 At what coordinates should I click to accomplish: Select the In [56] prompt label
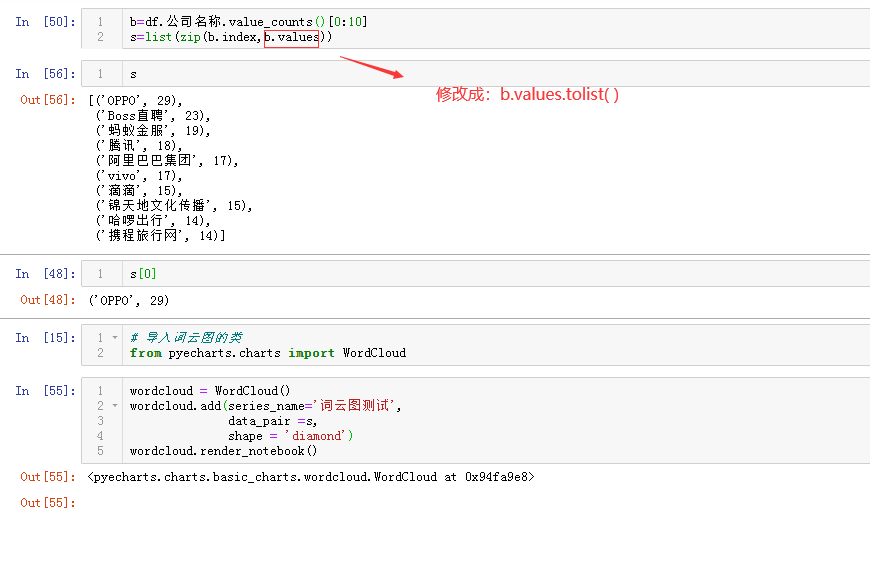(45, 74)
